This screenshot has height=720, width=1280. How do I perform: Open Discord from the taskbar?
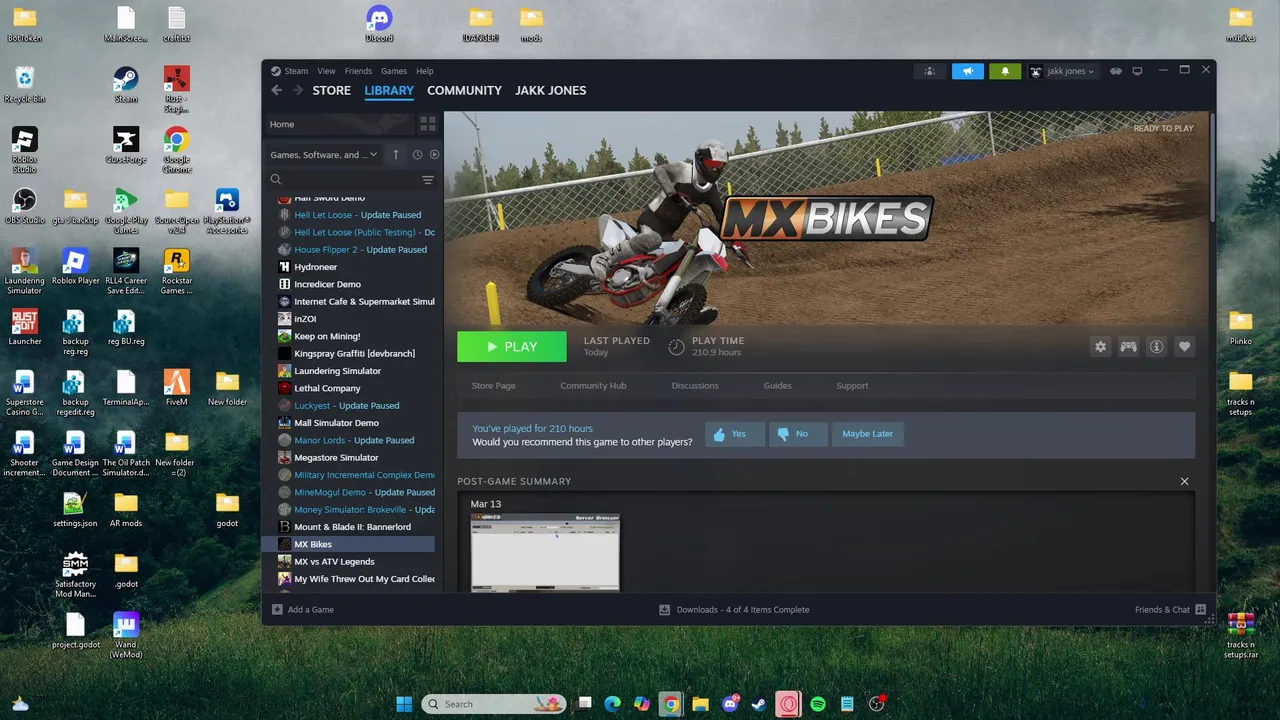(730, 704)
